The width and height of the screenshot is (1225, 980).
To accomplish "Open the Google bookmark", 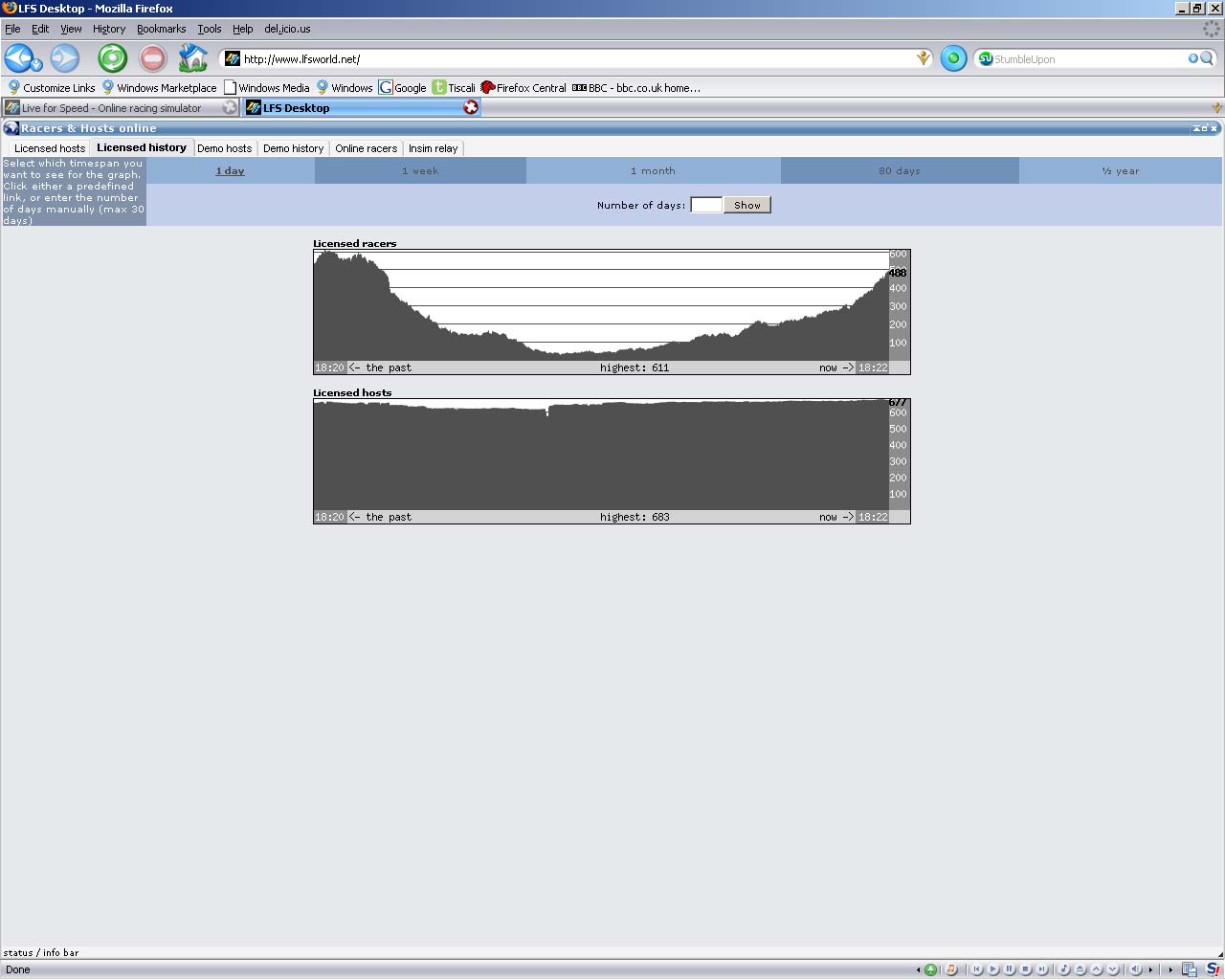I will (403, 87).
